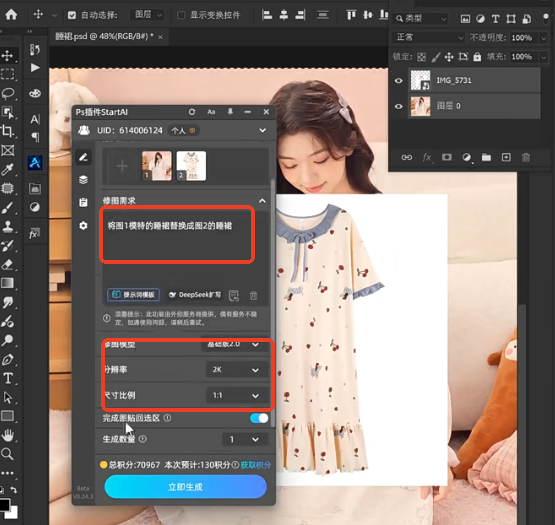The height and width of the screenshot is (525, 555).
Task: Click the delete layer trash icon
Action: [x=526, y=158]
